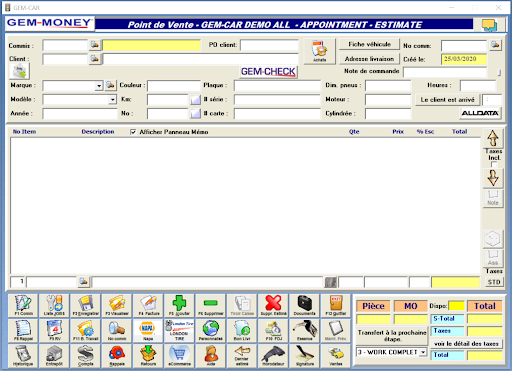Image resolution: width=512 pixels, height=371 pixels.
Task: Open Compte dollar sign icon
Action: [86, 356]
